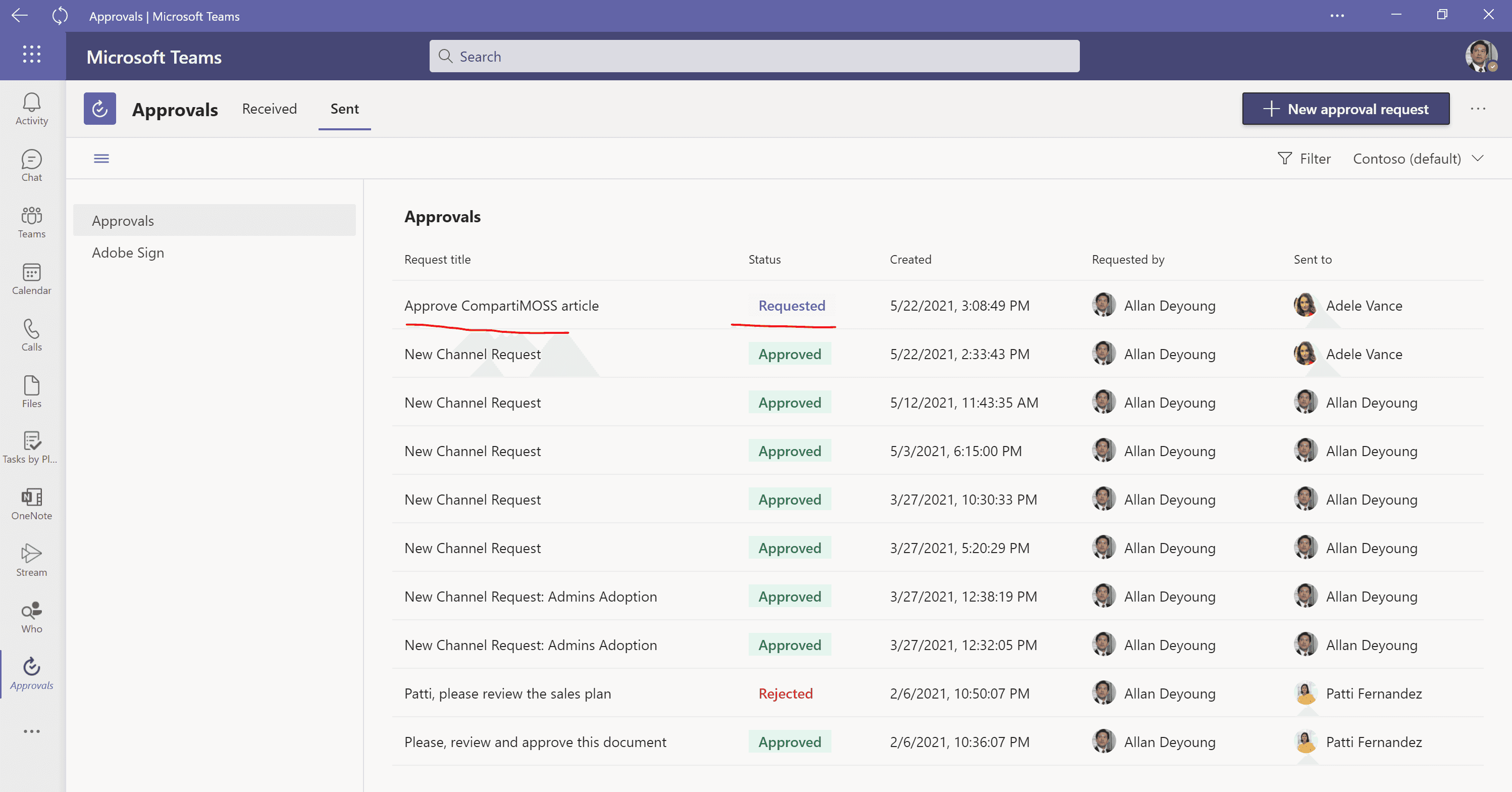Click the Filter button
This screenshot has height=792, width=1512.
[x=1304, y=159]
